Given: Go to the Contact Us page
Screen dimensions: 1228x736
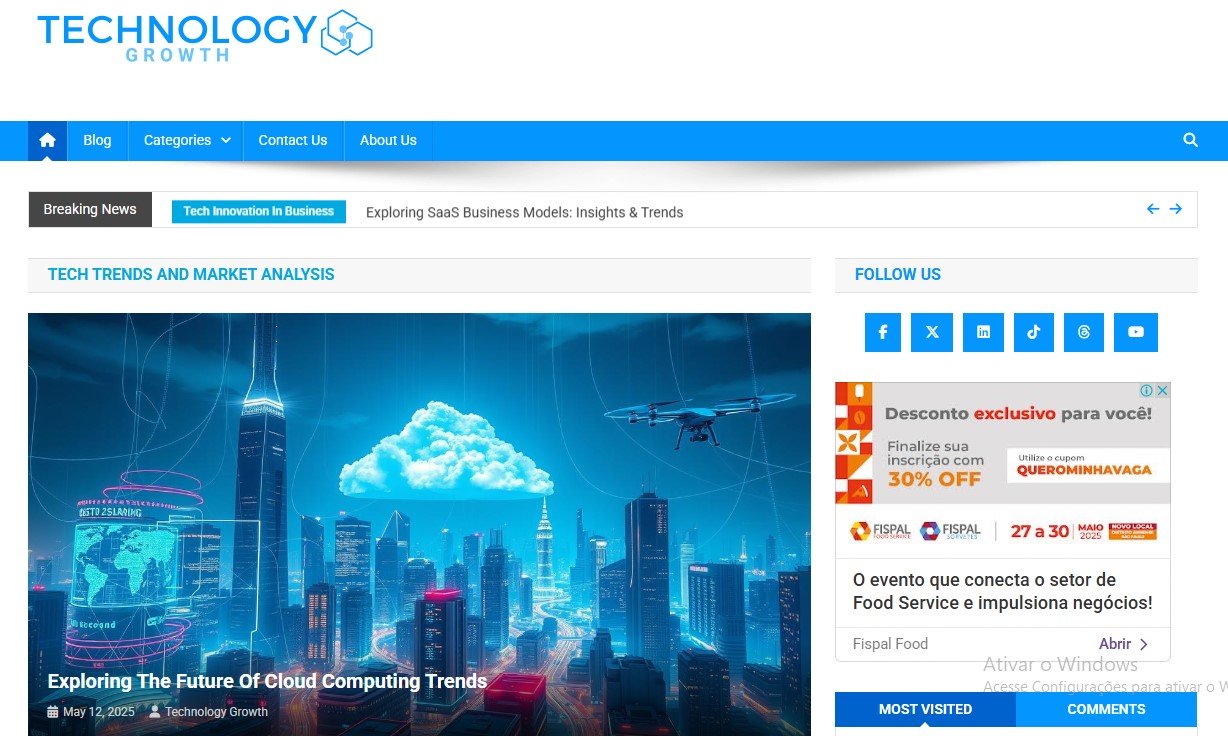Looking at the screenshot, I should coord(293,141).
